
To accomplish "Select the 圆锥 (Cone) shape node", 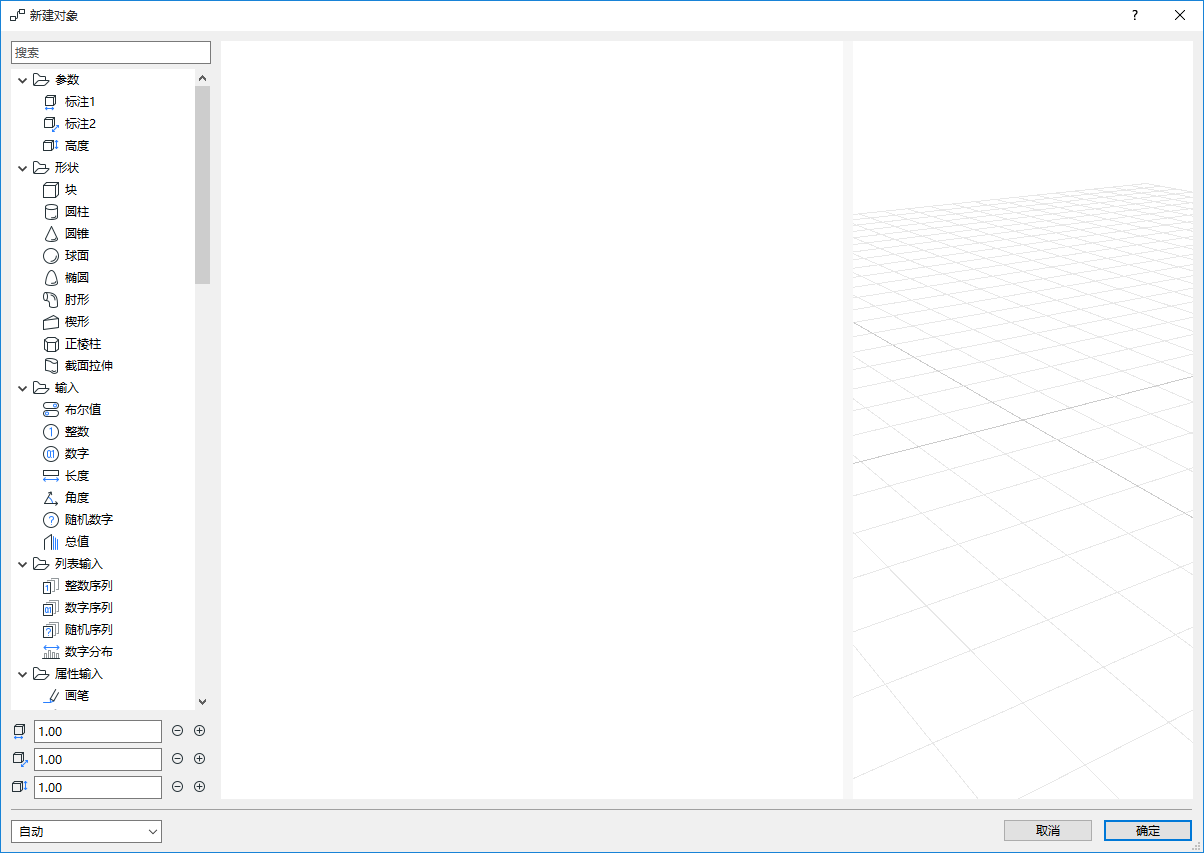I will (x=73, y=233).
